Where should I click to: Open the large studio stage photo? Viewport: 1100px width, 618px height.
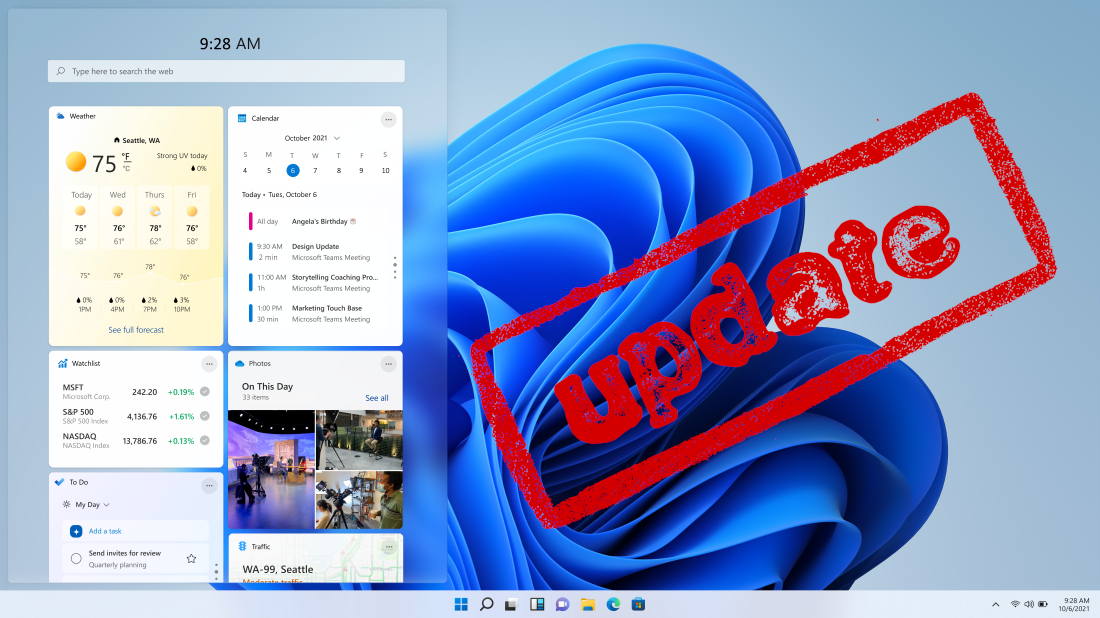tap(271, 469)
